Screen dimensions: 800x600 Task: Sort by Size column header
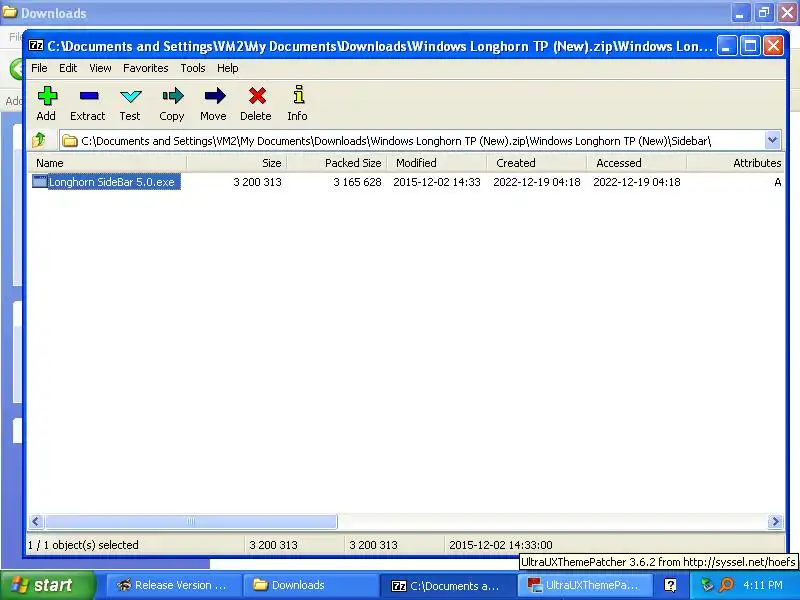click(236, 163)
